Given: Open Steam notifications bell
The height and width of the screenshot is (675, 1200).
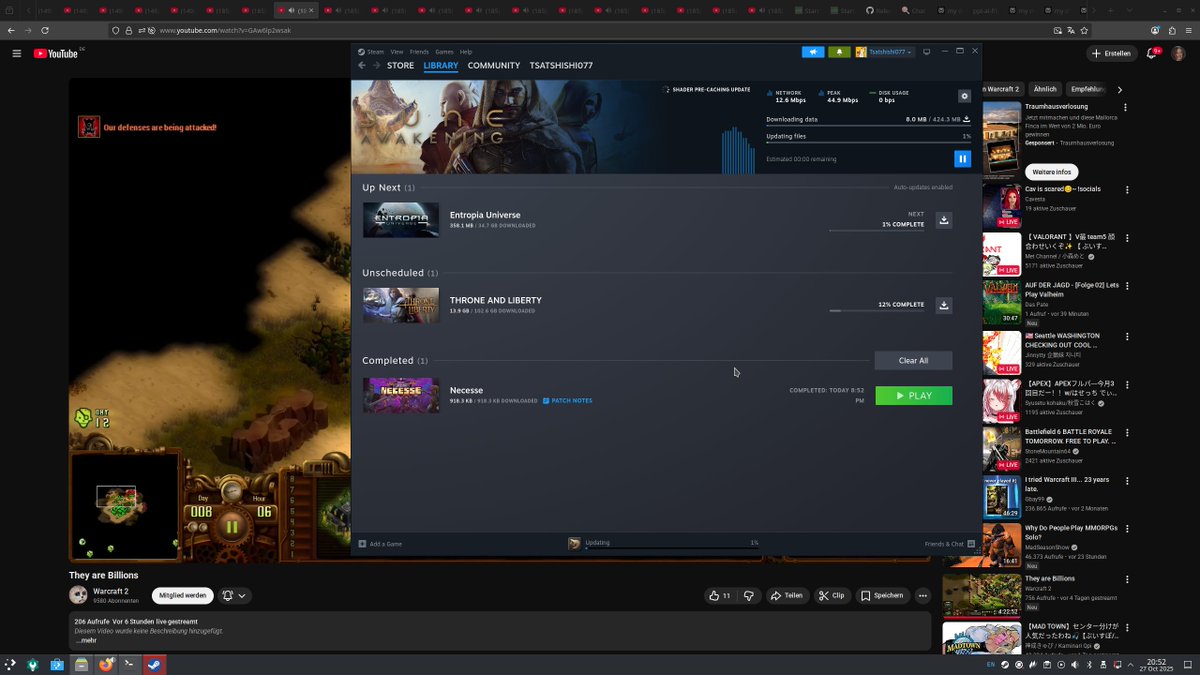Looking at the screenshot, I should tap(839, 51).
